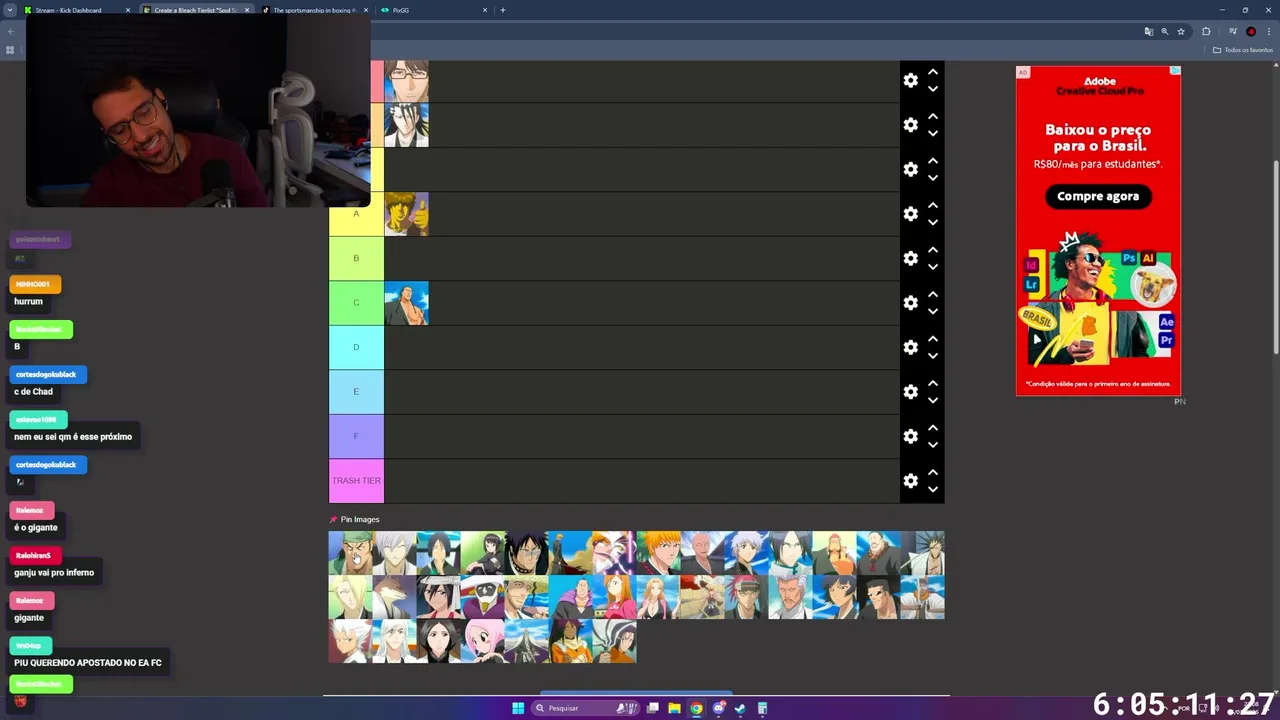Open settings gear for the F tier row
This screenshot has width=1280, height=720.
point(910,436)
